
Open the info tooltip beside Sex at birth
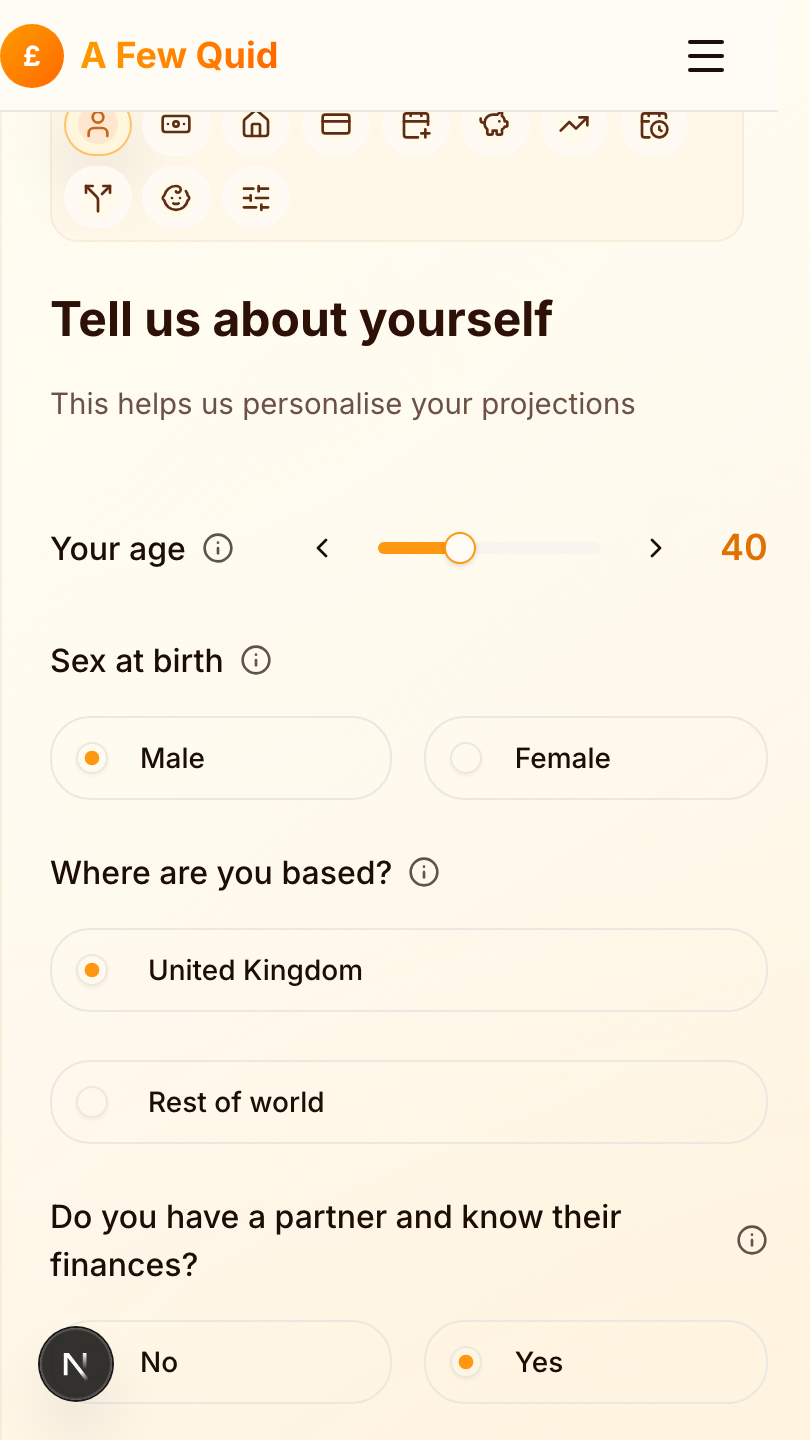pyautogui.click(x=256, y=661)
